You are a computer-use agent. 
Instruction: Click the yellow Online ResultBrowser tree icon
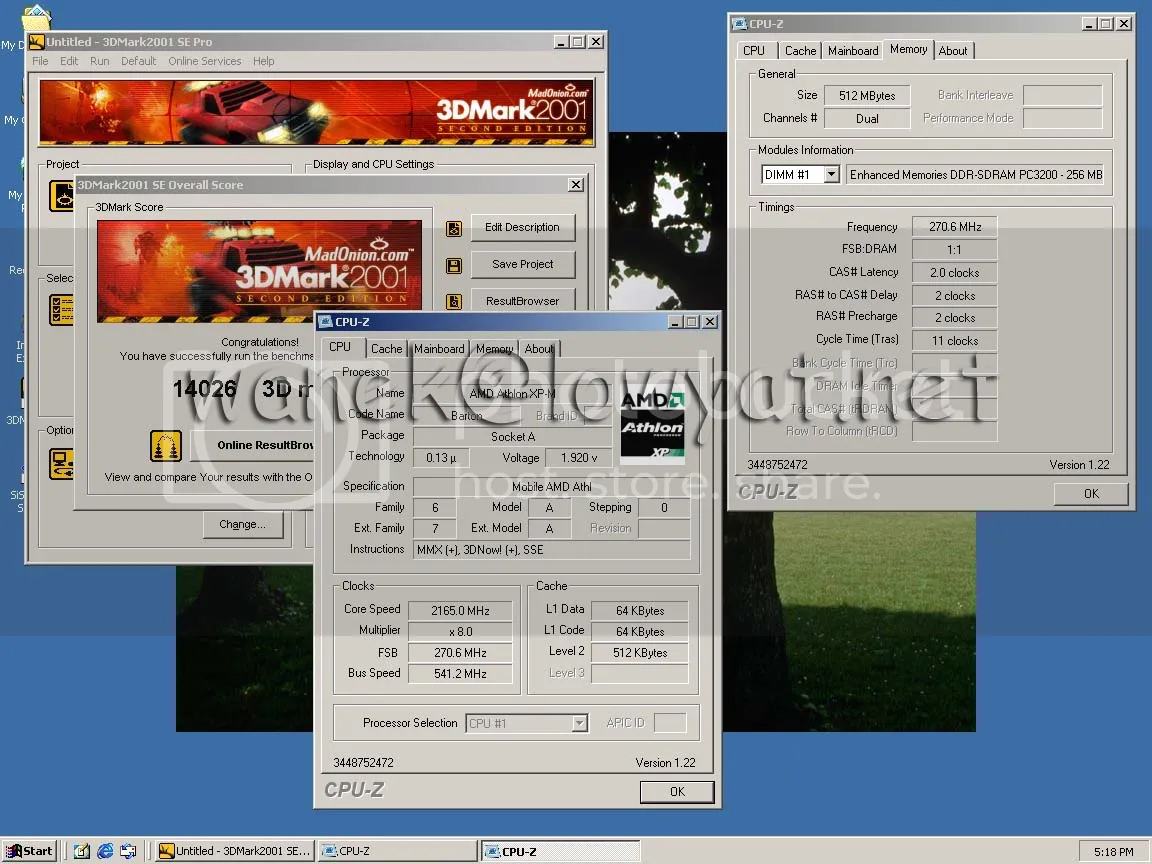tap(165, 446)
